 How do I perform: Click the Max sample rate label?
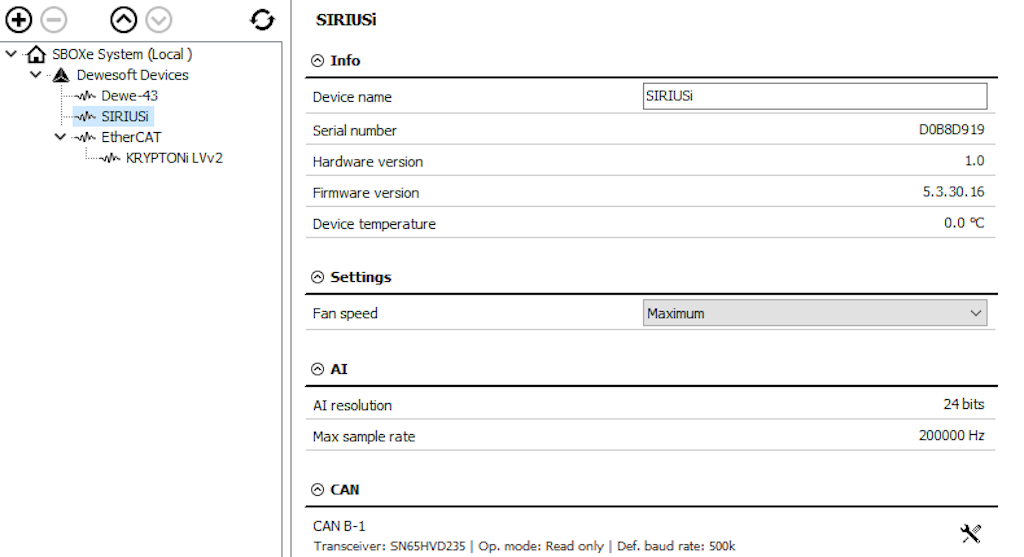(x=364, y=437)
